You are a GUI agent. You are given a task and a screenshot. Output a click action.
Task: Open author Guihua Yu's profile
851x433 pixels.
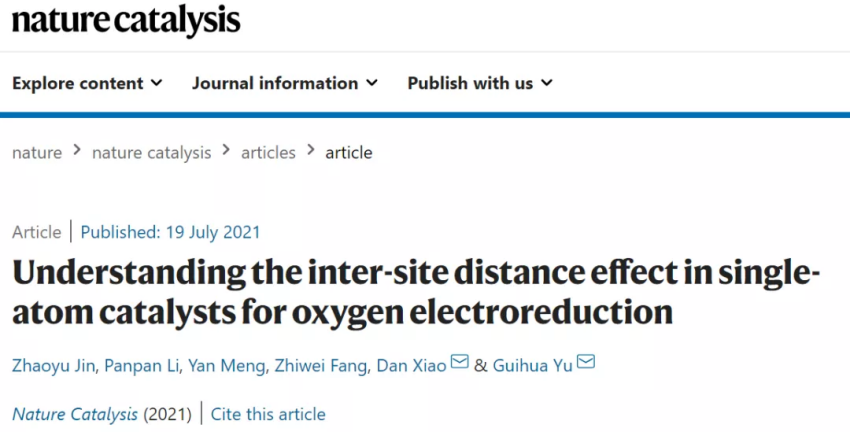tap(532, 366)
